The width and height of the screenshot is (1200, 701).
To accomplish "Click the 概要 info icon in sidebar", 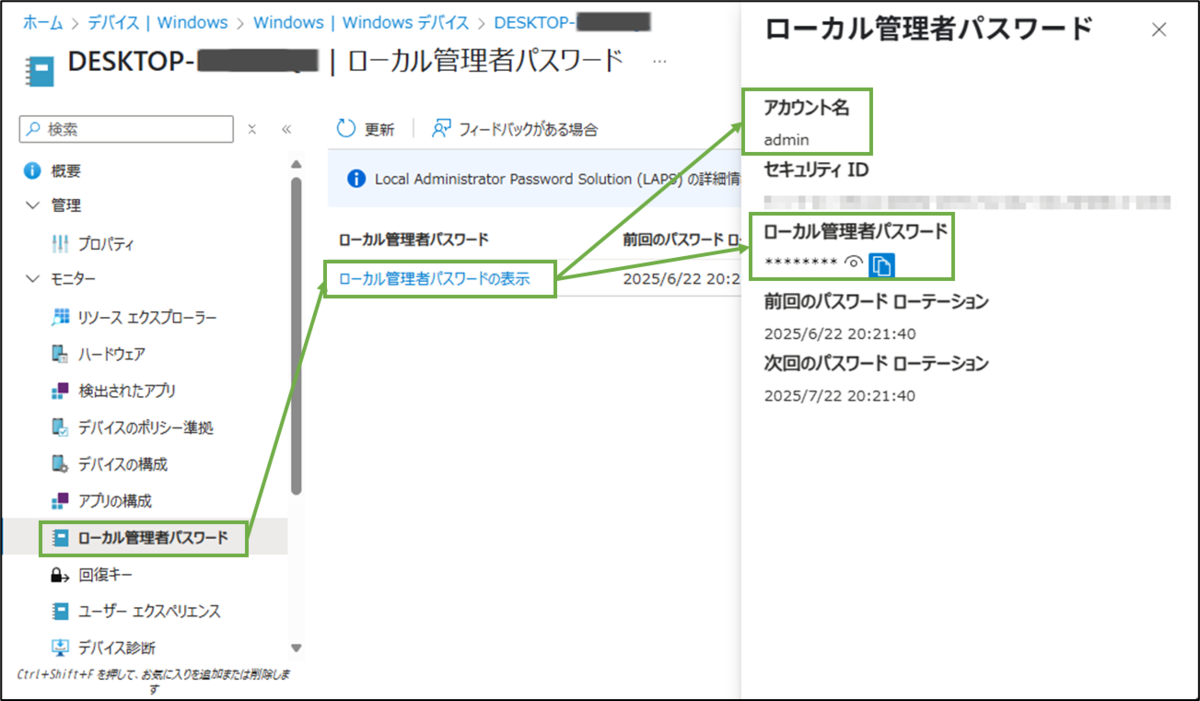I will click(x=32, y=171).
